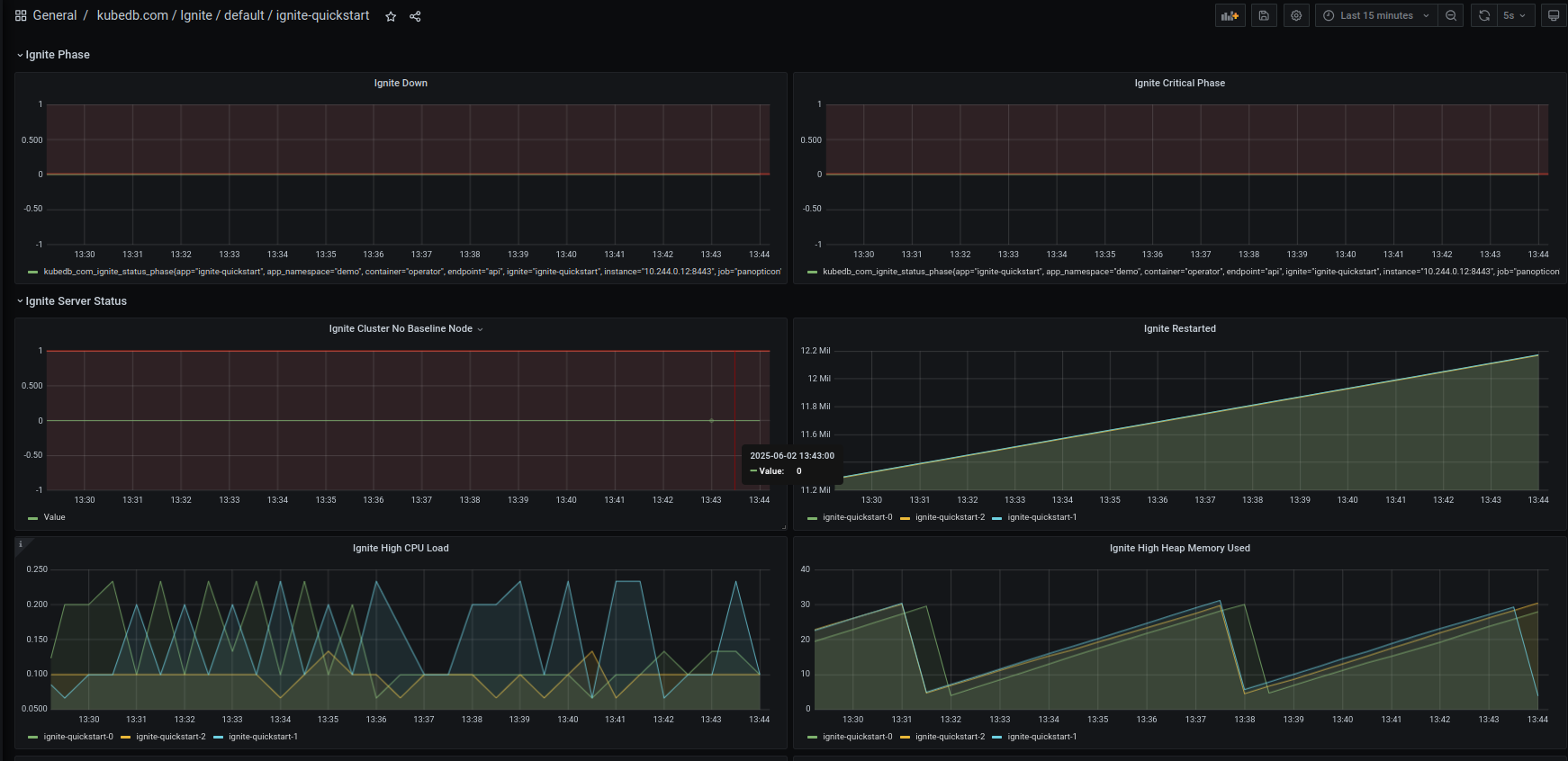Go to the General folder breadcrumb

55,15
